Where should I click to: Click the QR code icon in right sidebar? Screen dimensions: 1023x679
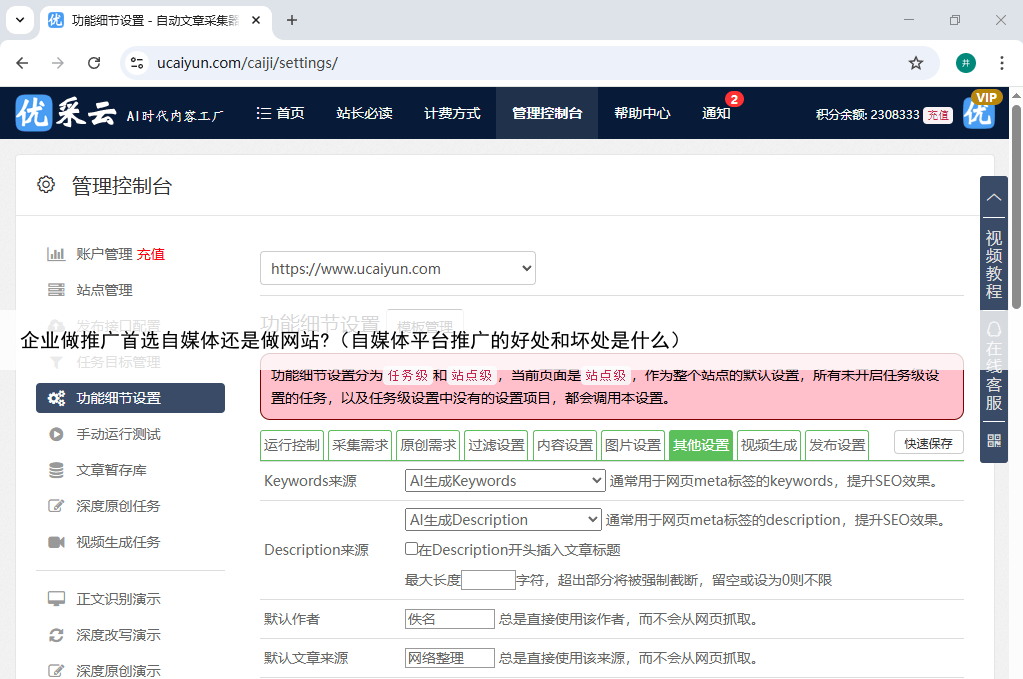[993, 440]
